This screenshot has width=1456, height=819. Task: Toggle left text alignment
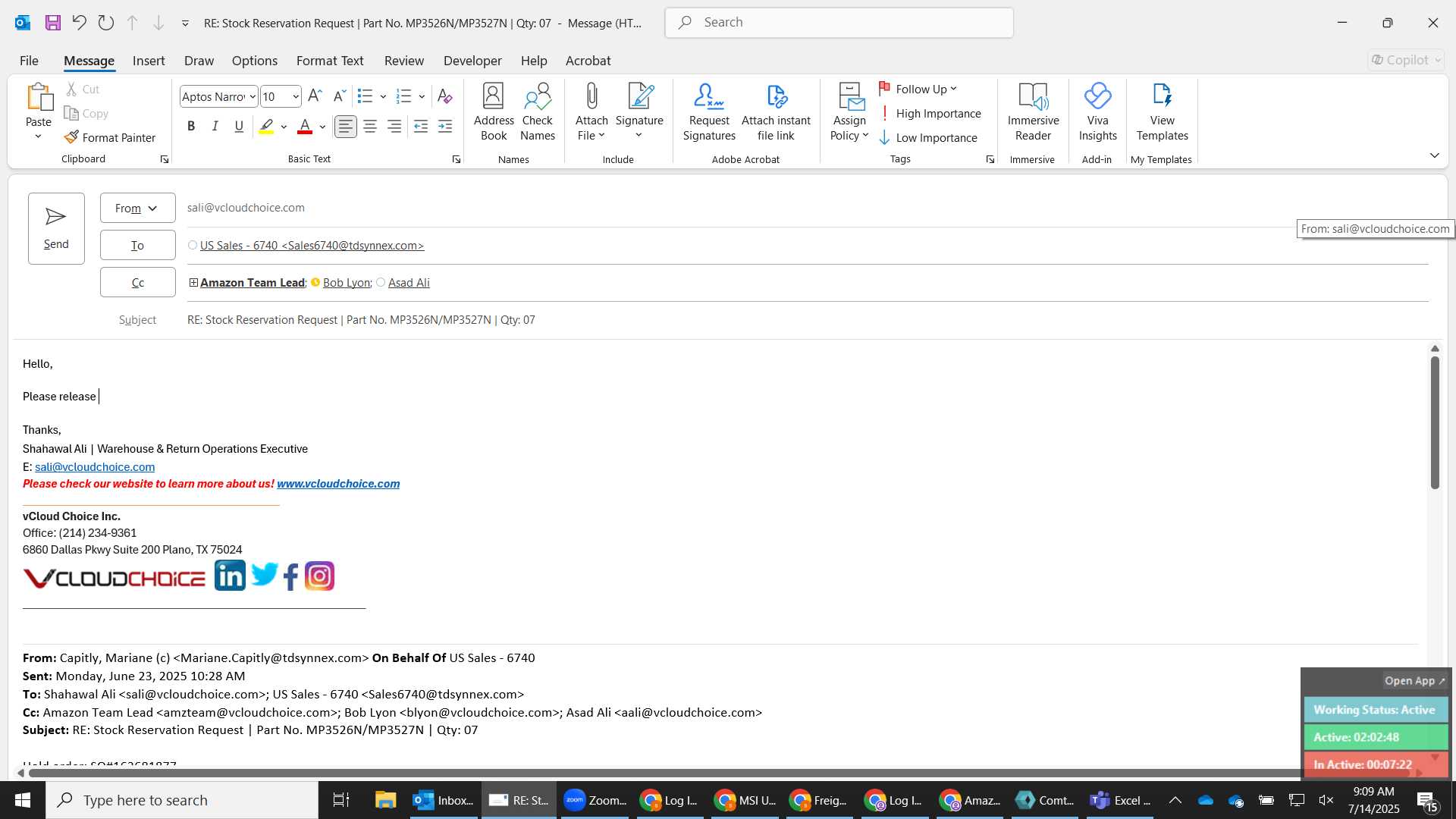pyautogui.click(x=346, y=127)
